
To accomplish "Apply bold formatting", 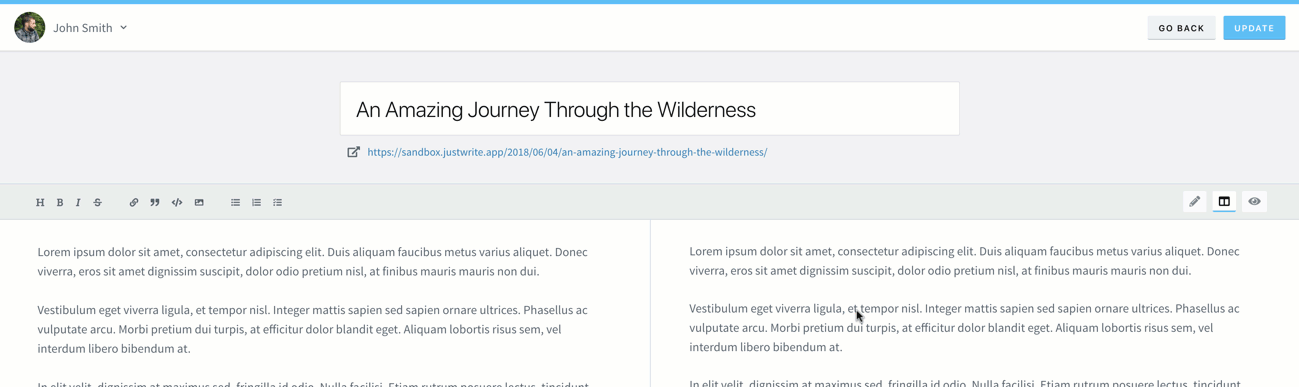I will 60,202.
